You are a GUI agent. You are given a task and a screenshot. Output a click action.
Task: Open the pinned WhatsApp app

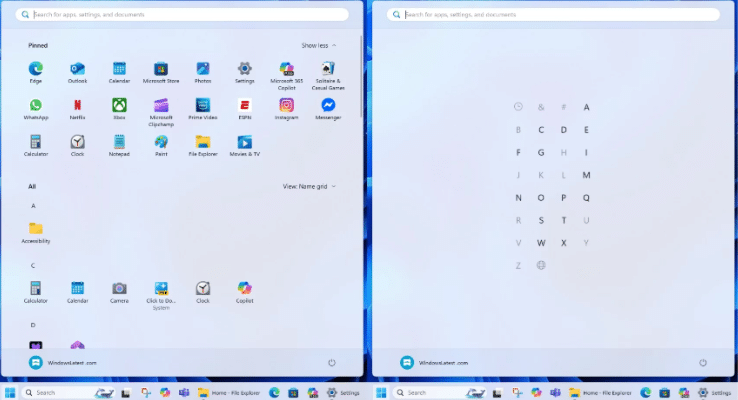click(x=36, y=109)
